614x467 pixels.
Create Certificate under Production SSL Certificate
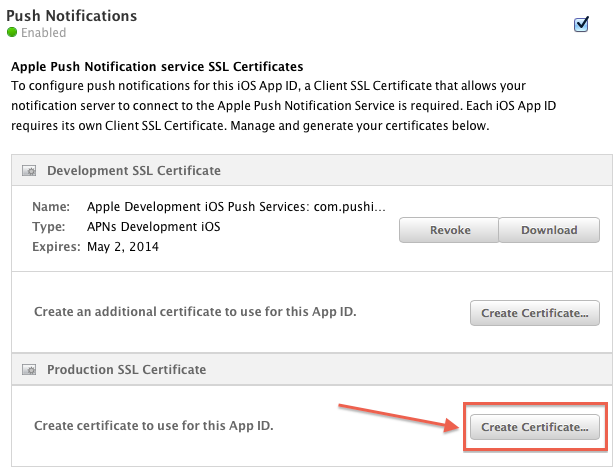point(535,427)
